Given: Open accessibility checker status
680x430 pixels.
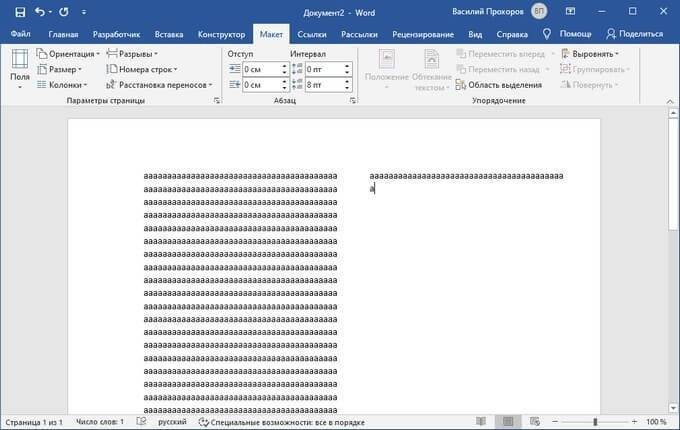Looking at the screenshot, I should pyautogui.click(x=281, y=422).
